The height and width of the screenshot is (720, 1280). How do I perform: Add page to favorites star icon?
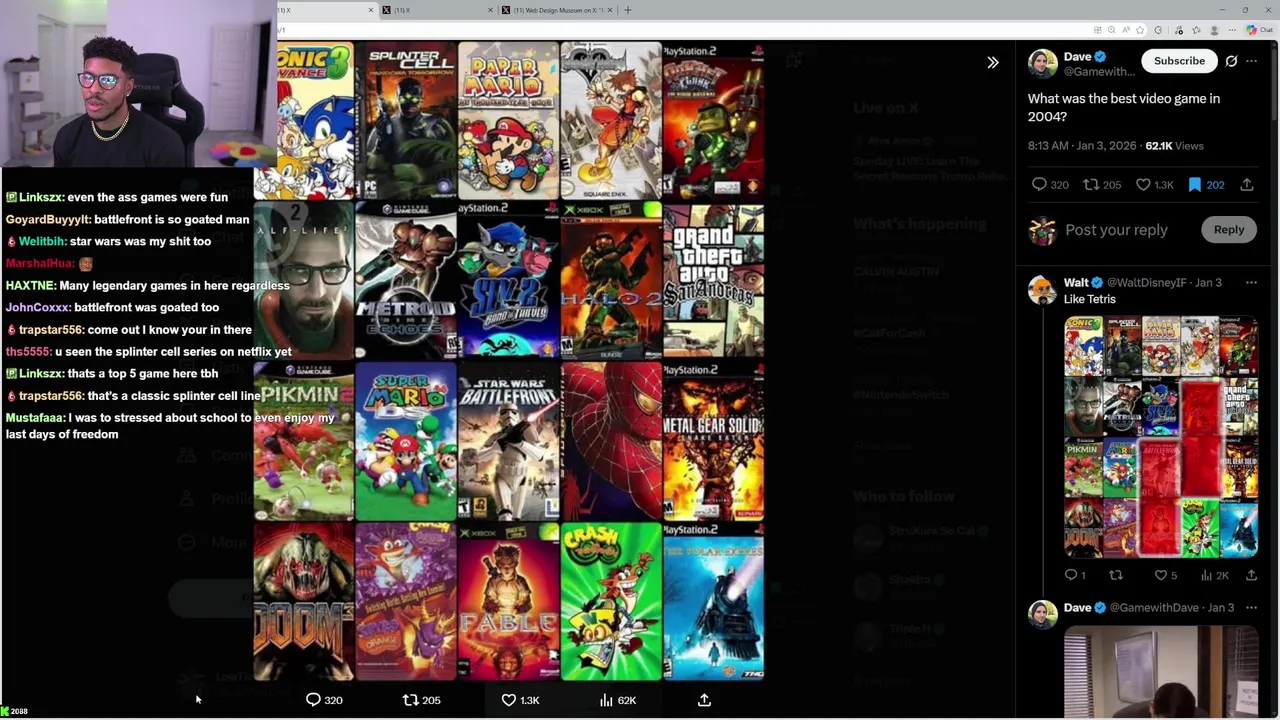pos(1139,30)
